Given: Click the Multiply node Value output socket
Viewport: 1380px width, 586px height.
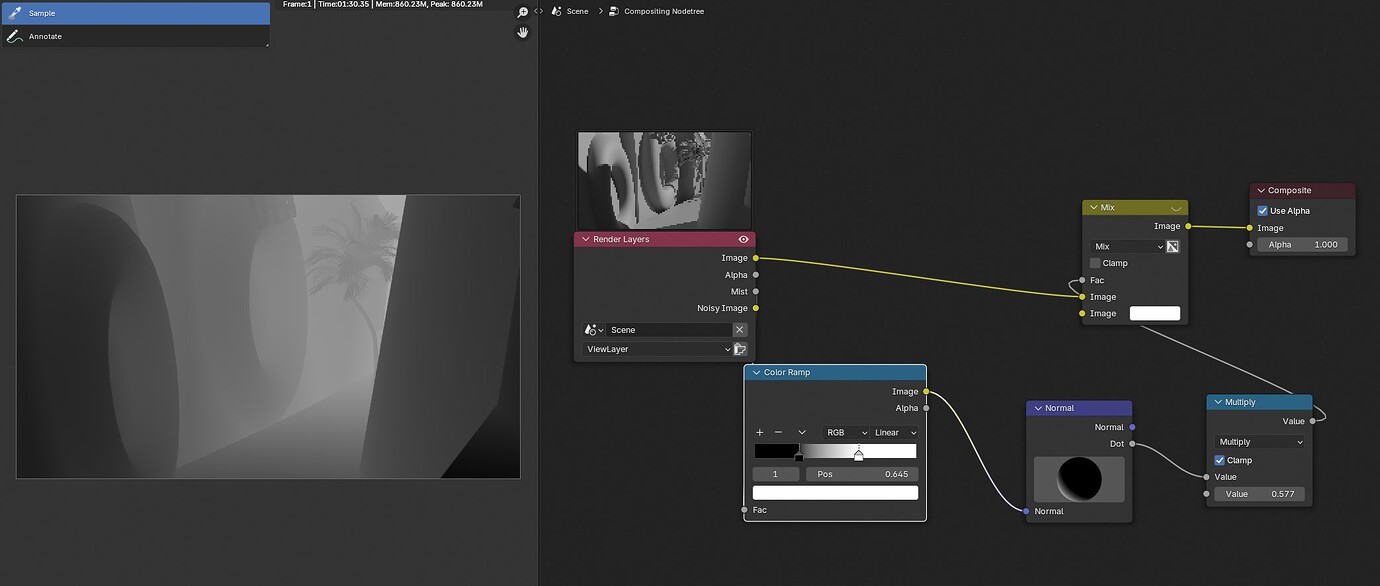Looking at the screenshot, I should (1312, 421).
